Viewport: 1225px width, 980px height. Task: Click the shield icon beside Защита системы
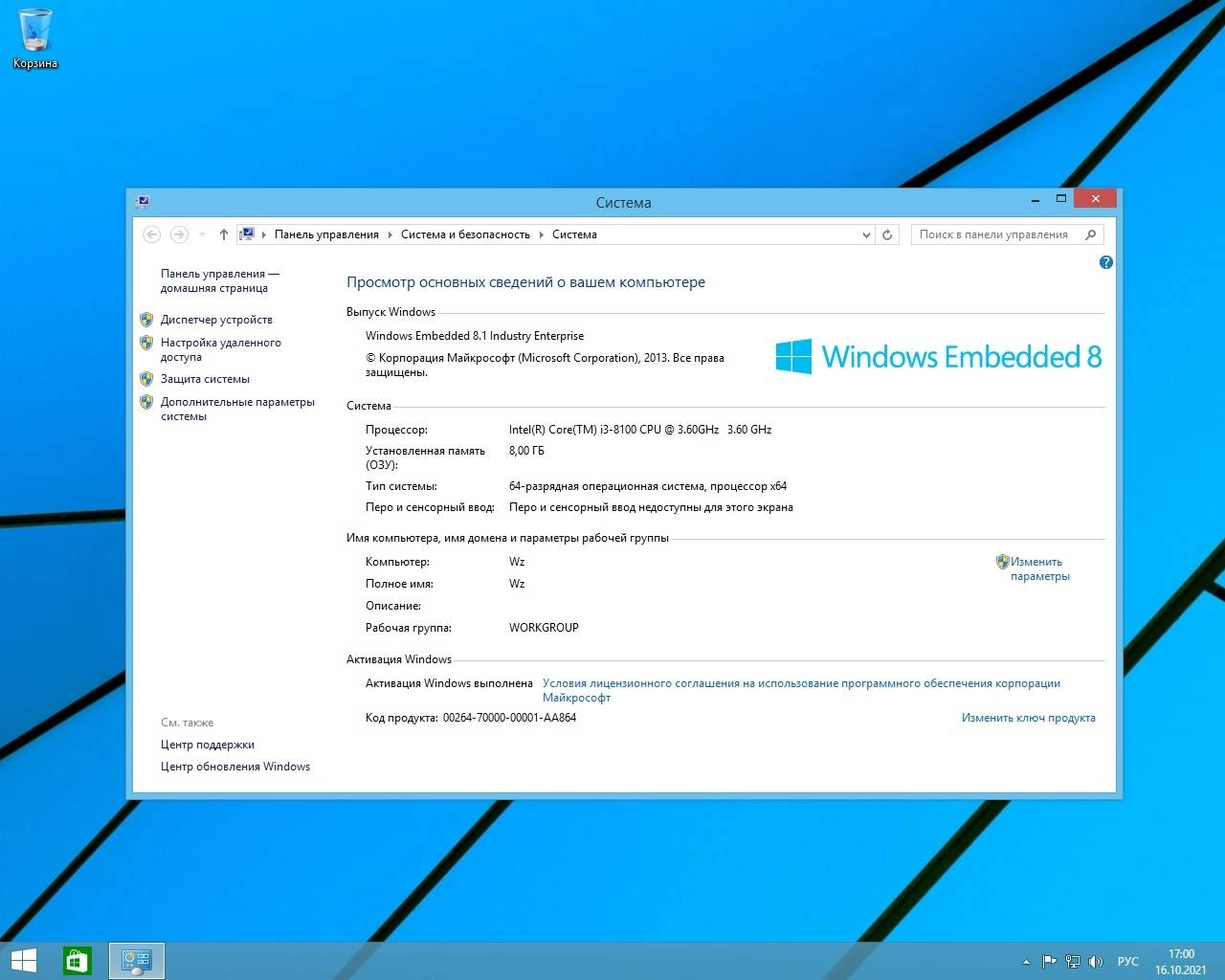[x=146, y=379]
